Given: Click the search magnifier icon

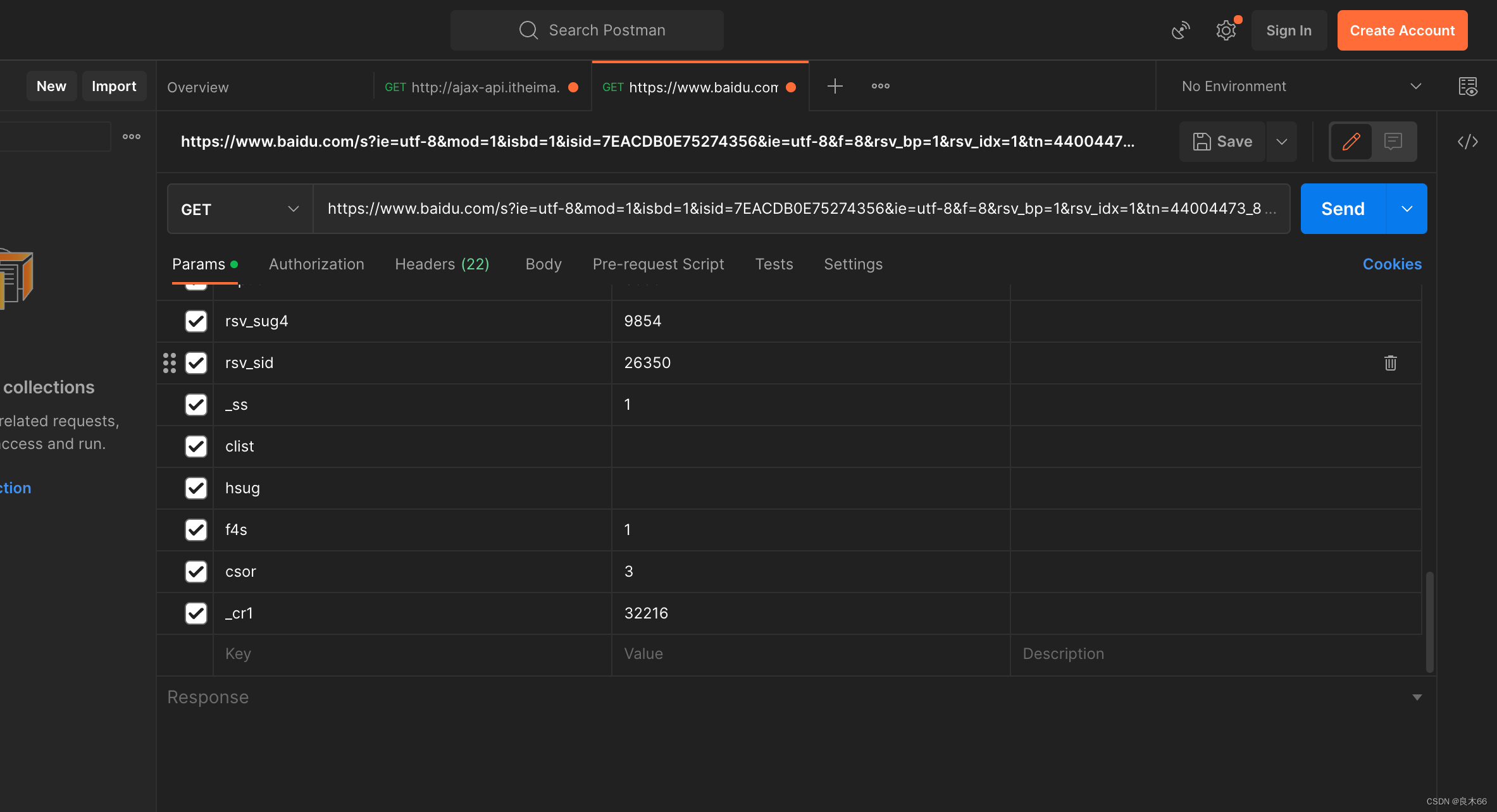Looking at the screenshot, I should 528,30.
